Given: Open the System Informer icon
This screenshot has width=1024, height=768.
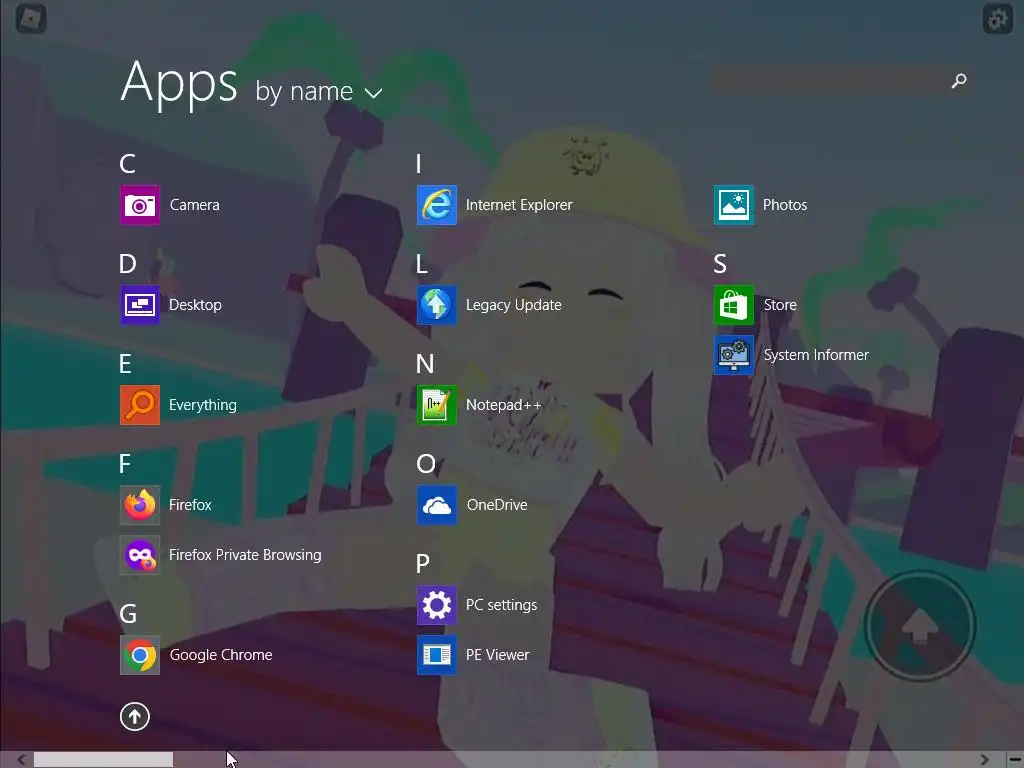Looking at the screenshot, I should [734, 355].
